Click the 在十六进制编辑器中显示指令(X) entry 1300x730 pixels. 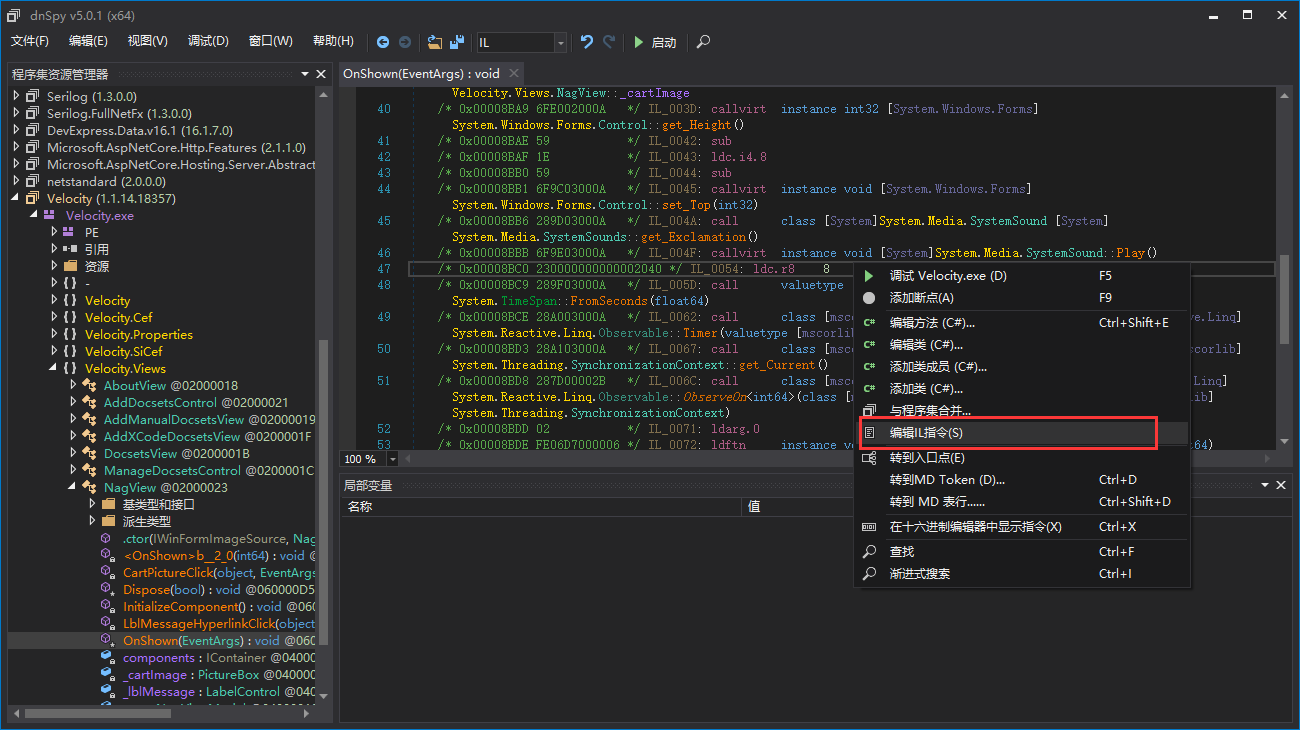point(975,527)
